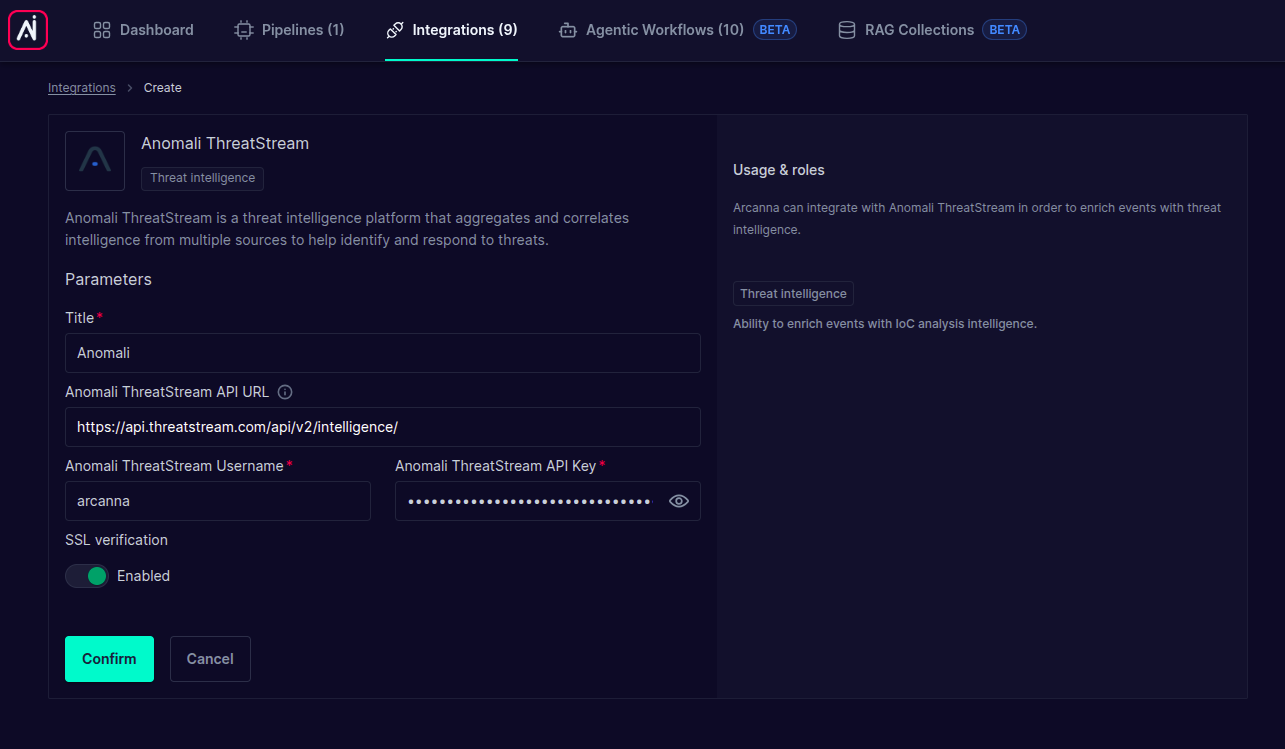Click Threat intelligence role tag in Usage panel
Viewport: 1285px width, 749px height.
[x=793, y=294]
